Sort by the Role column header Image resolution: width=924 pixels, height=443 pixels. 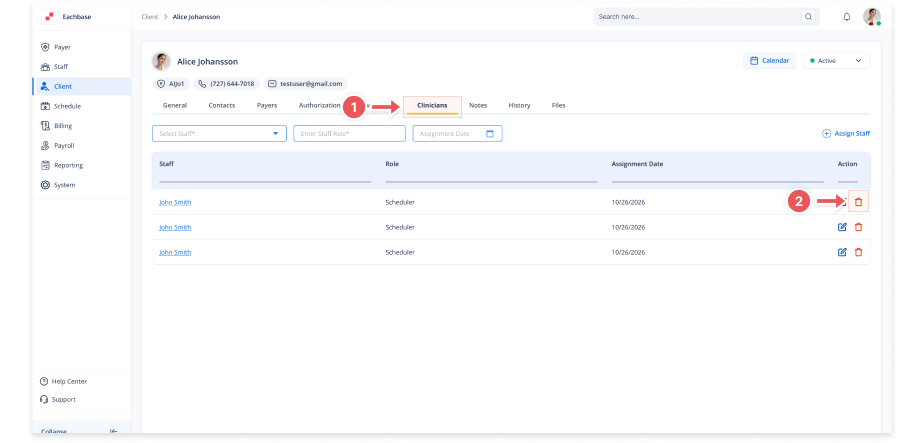(x=392, y=164)
